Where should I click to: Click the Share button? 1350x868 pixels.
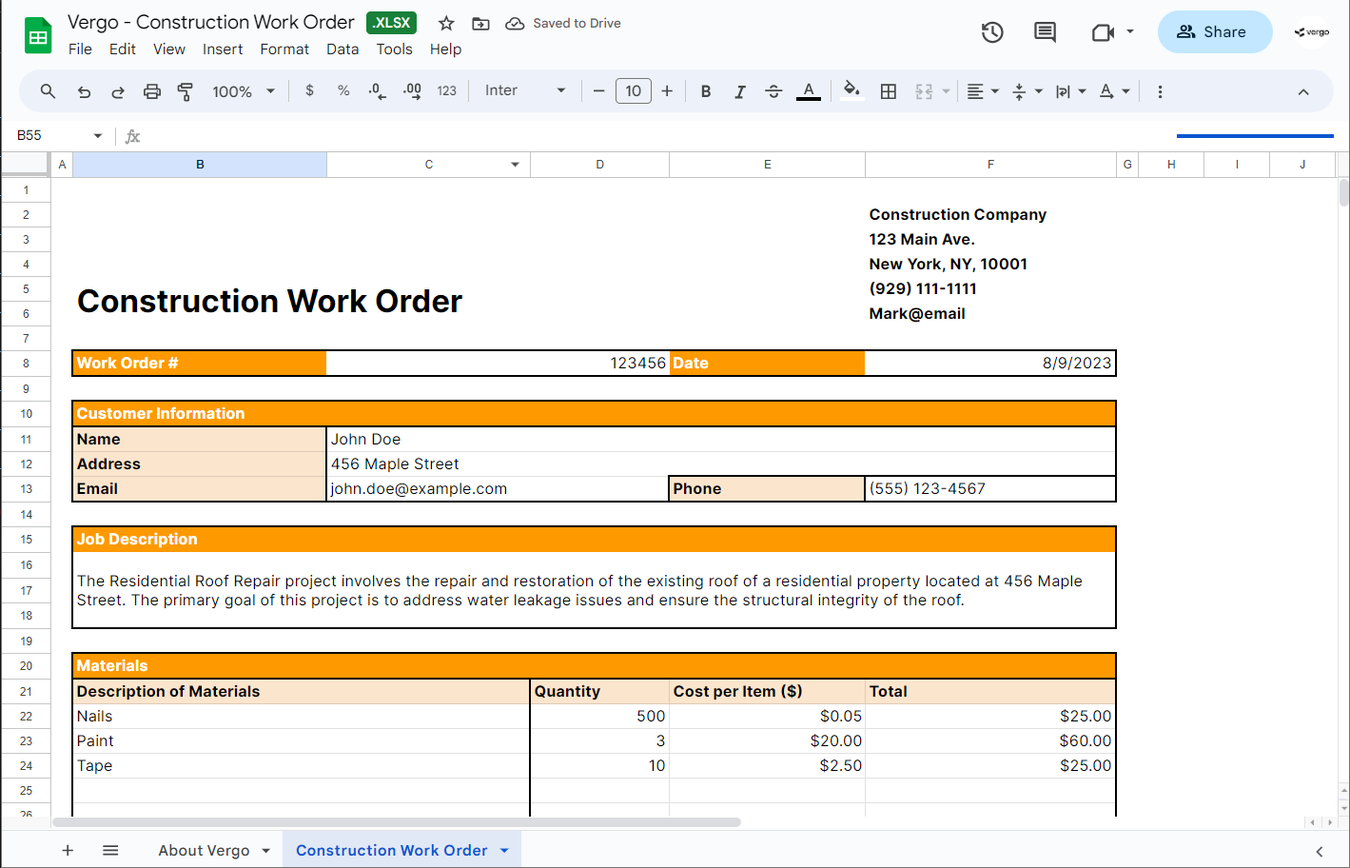(x=1214, y=31)
